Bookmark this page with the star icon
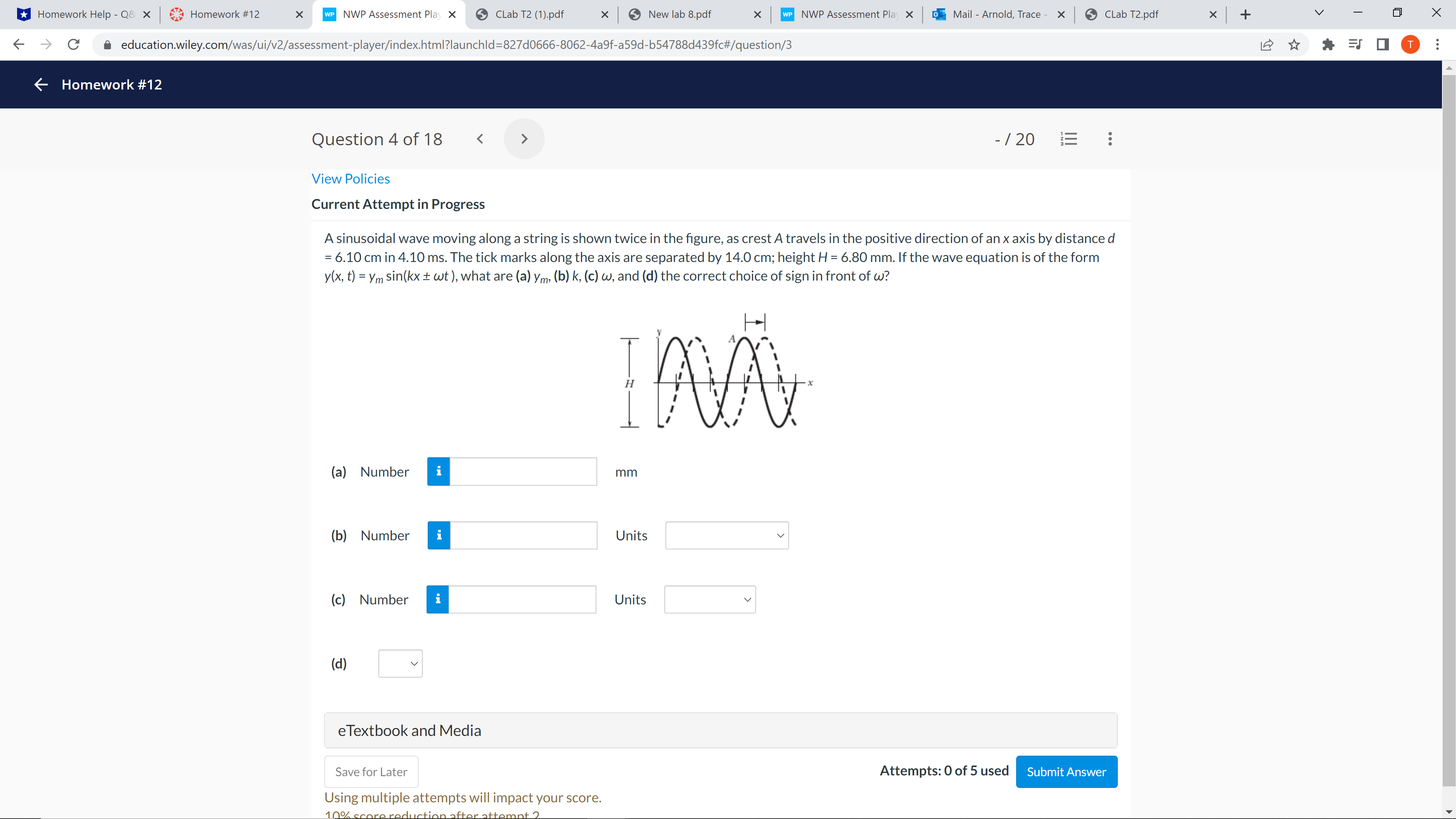Viewport: 1456px width, 819px height. [1294, 45]
